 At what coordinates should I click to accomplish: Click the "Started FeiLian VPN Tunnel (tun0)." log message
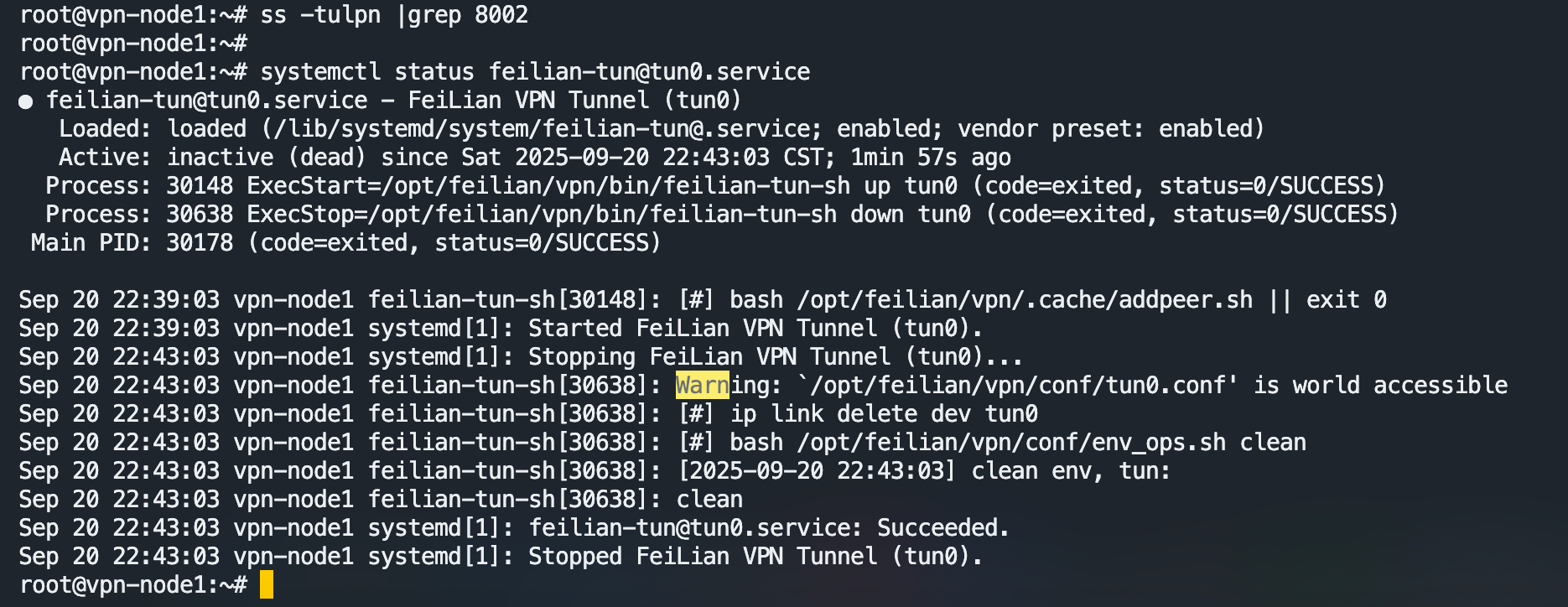point(755,328)
